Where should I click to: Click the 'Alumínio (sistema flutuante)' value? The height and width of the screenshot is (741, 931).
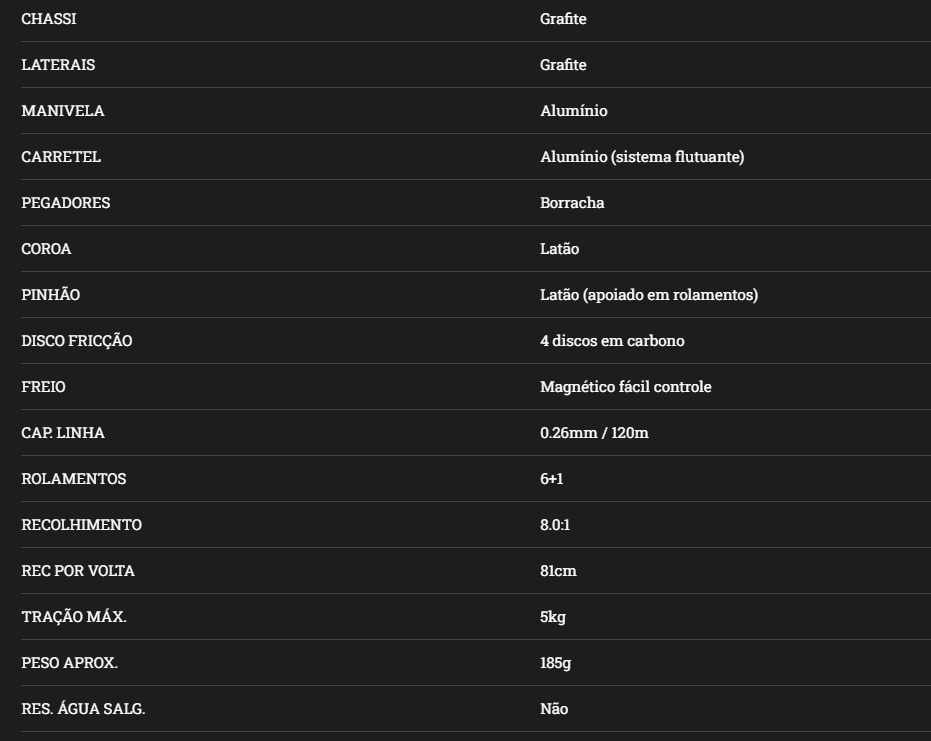[642, 157]
